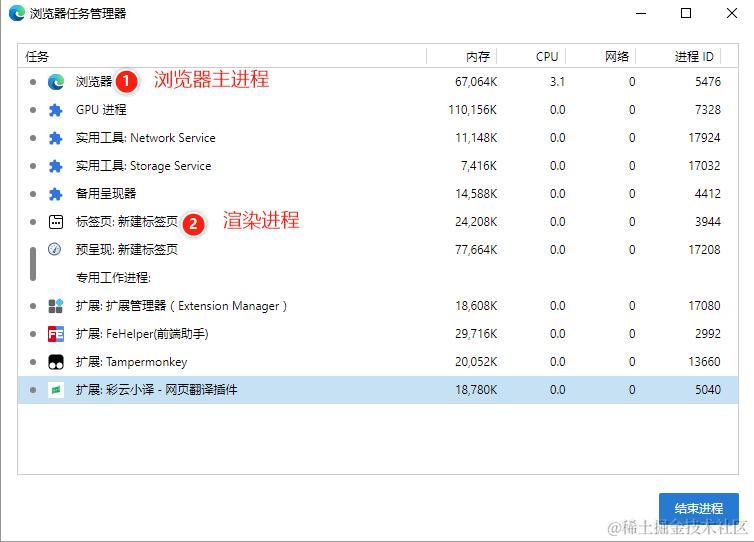Click process ID 4412

[x=708, y=193]
